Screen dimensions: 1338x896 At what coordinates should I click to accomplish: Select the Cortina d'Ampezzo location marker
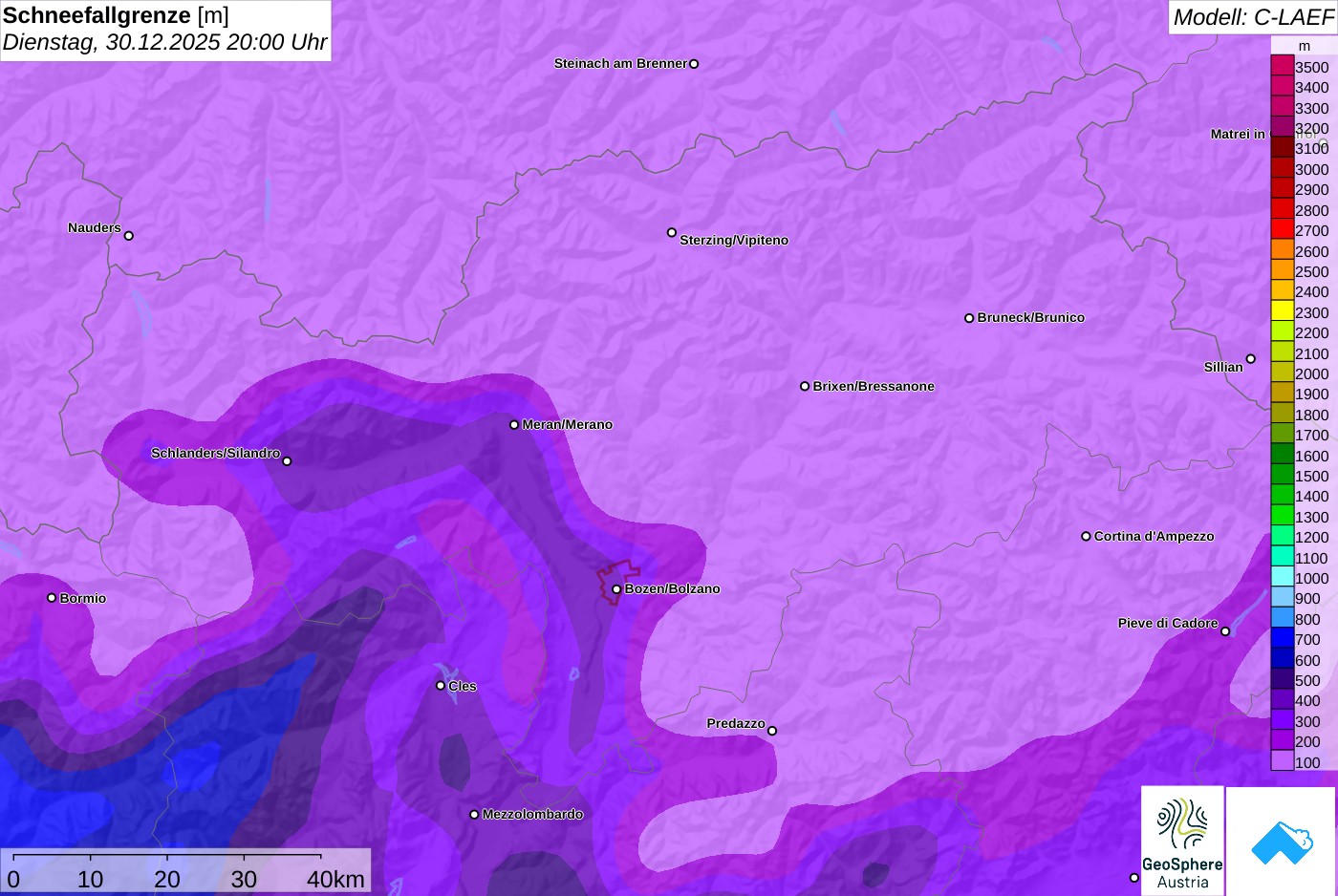click(1086, 537)
